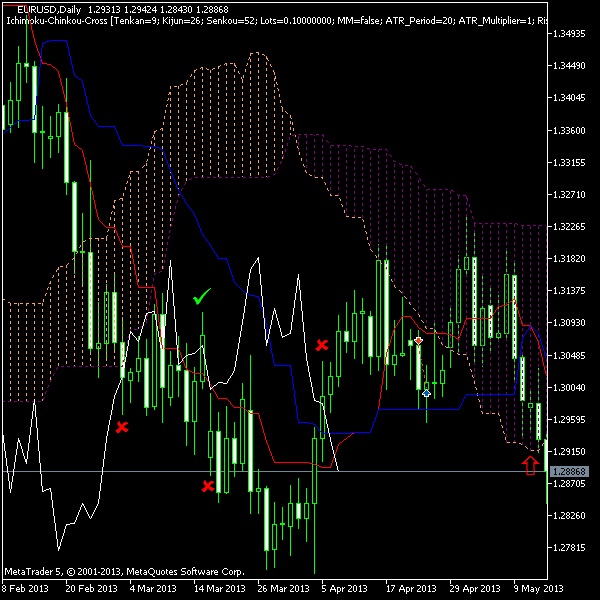Click the 17 Apr 2013 date label
The image size is (600, 600).
click(x=409, y=589)
